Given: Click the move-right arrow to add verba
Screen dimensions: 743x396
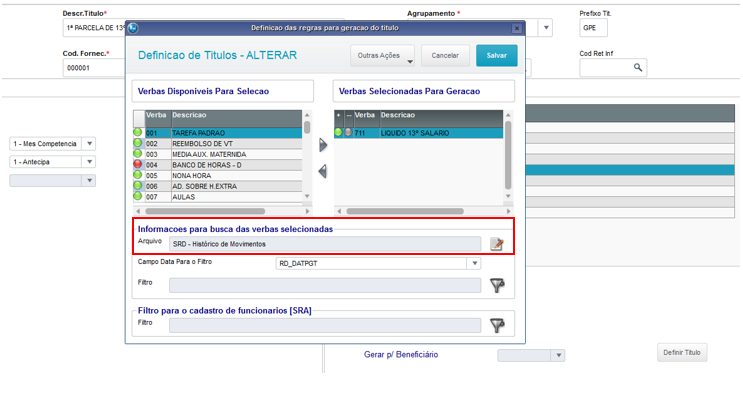Looking at the screenshot, I should point(323,145).
